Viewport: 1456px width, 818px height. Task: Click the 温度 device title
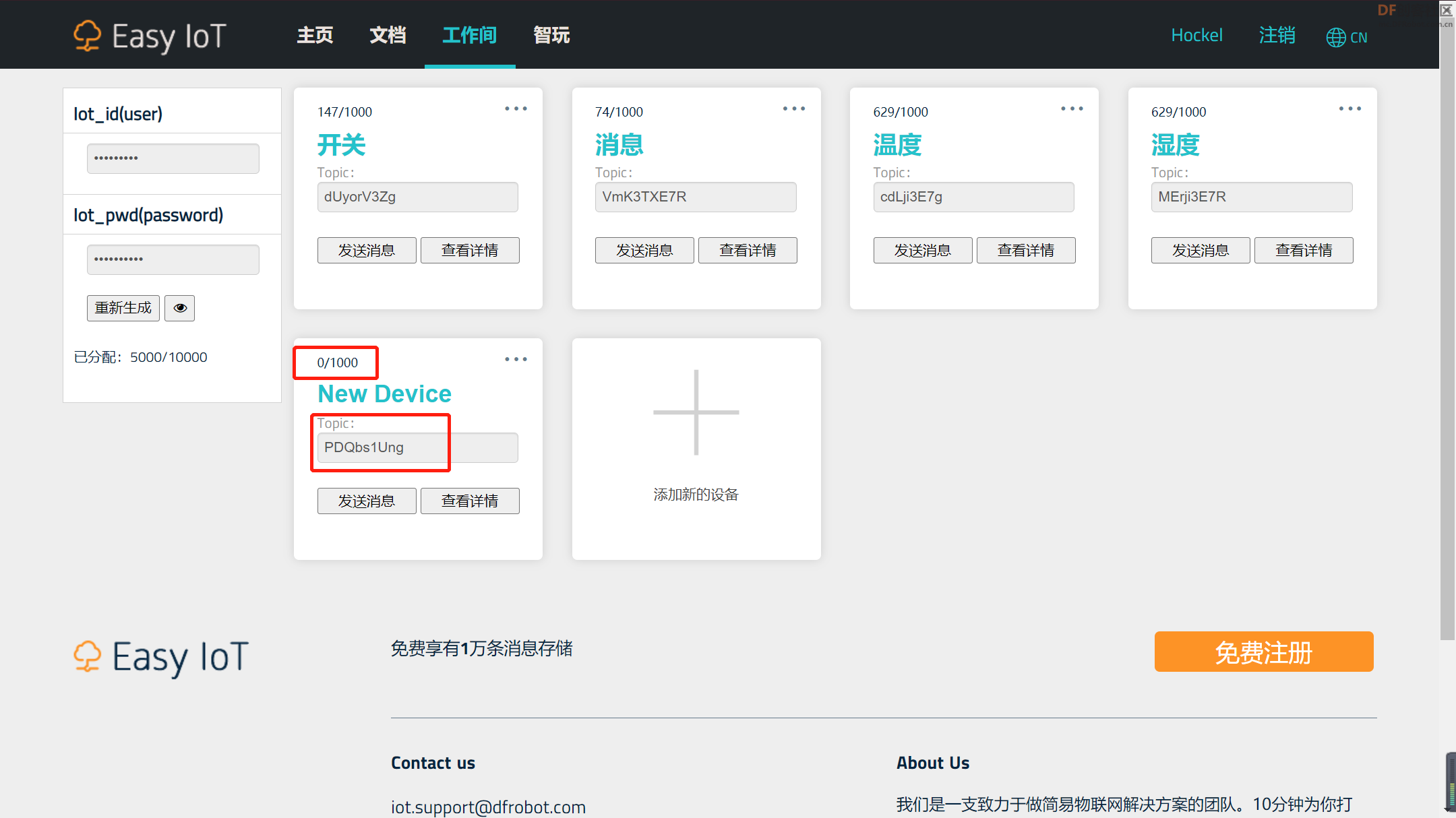pos(898,145)
